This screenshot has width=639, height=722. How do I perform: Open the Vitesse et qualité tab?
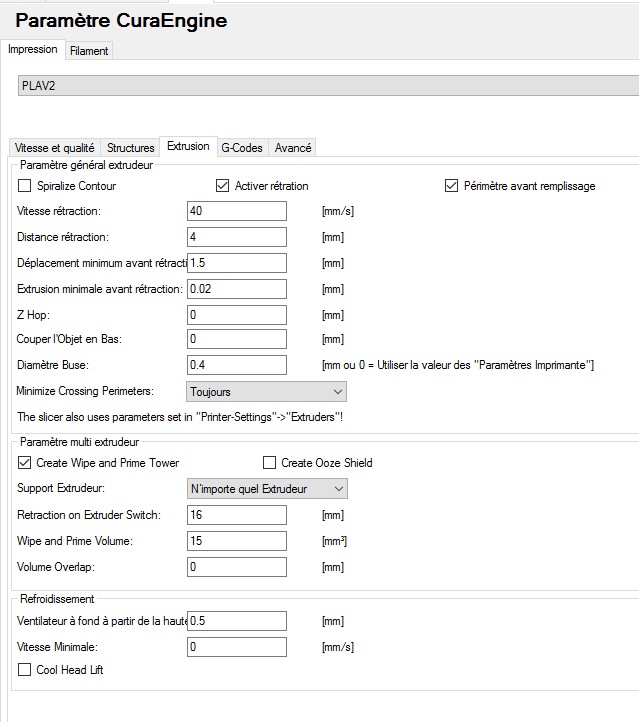[55, 147]
